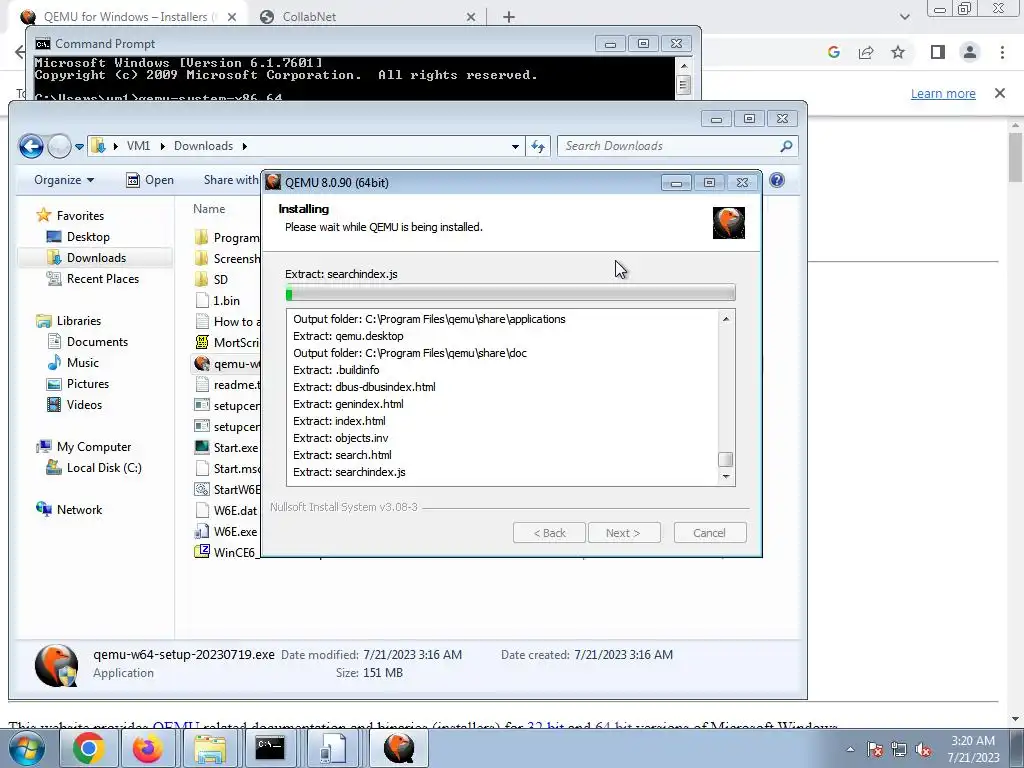Open the Chrome profile avatar
The height and width of the screenshot is (768, 1024).
(x=970, y=52)
